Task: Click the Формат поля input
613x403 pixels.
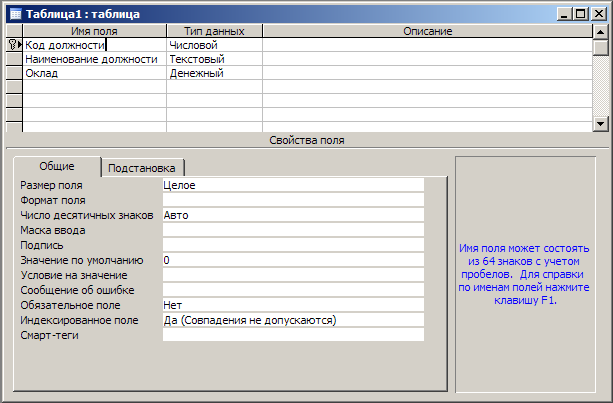Action: click(x=293, y=200)
